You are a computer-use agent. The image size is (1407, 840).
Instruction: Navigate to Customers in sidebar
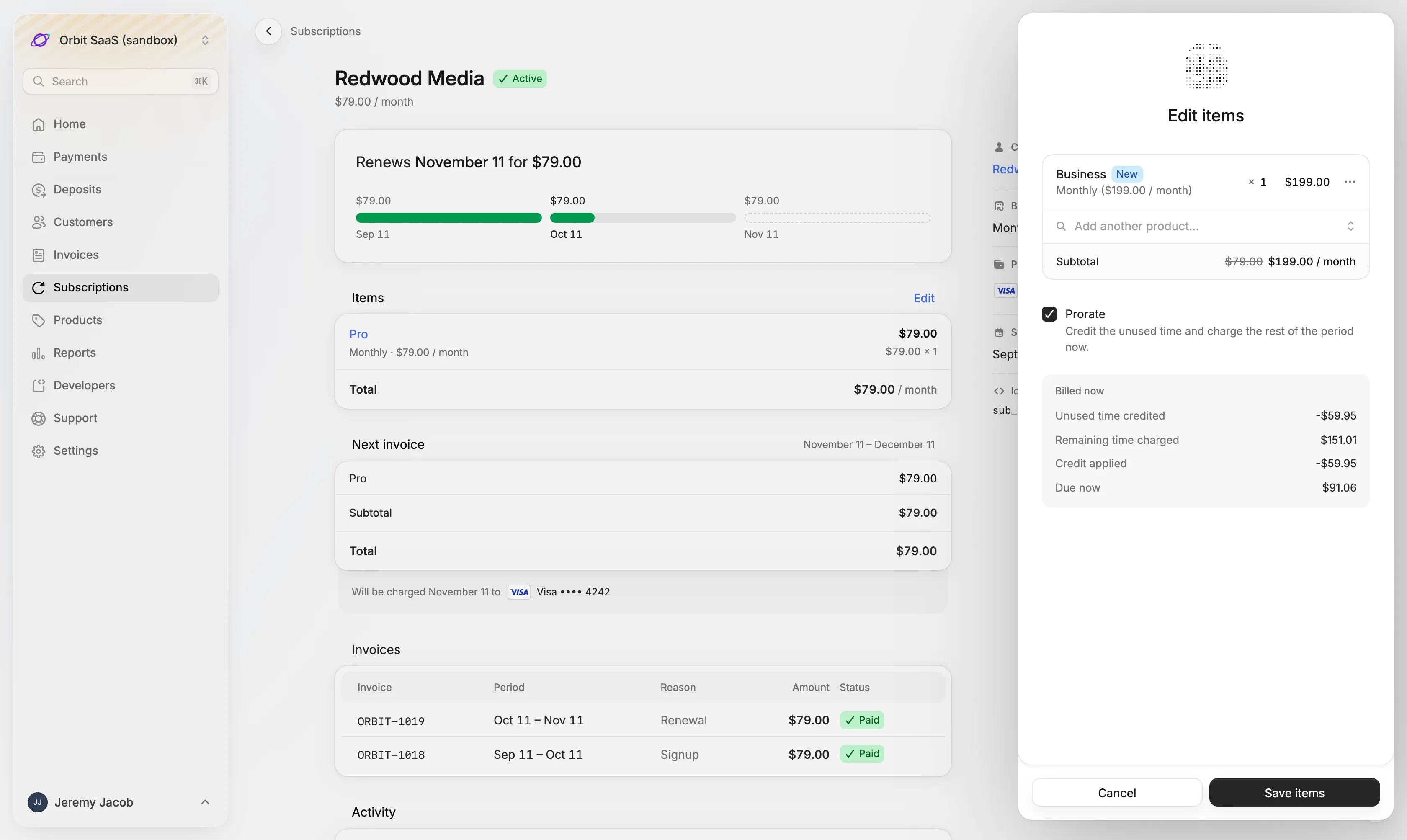tap(121, 222)
